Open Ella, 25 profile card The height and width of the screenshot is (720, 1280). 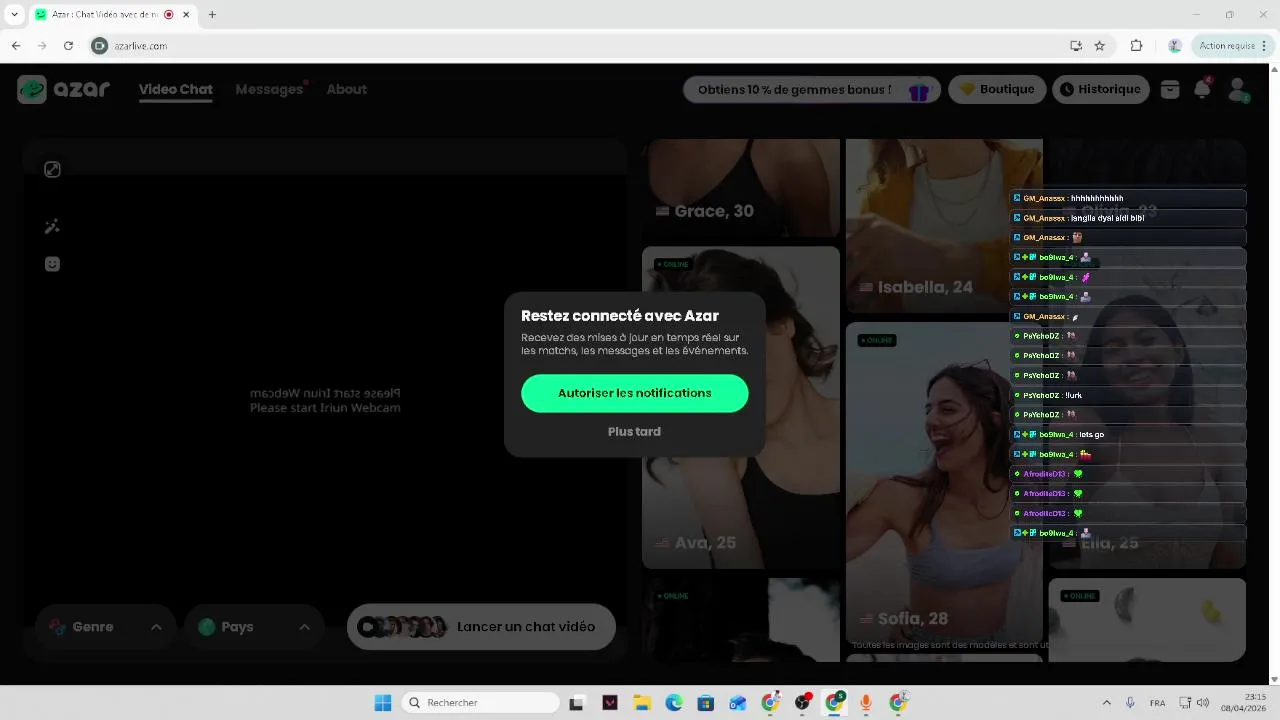click(x=1147, y=407)
